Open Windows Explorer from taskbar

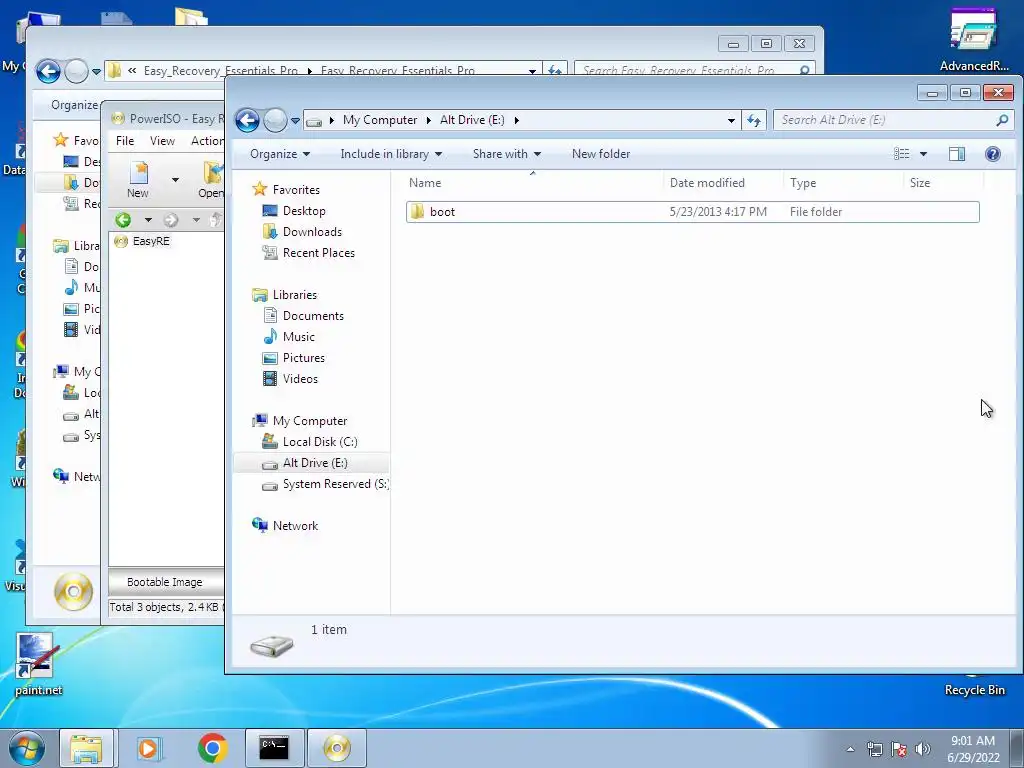pos(86,748)
